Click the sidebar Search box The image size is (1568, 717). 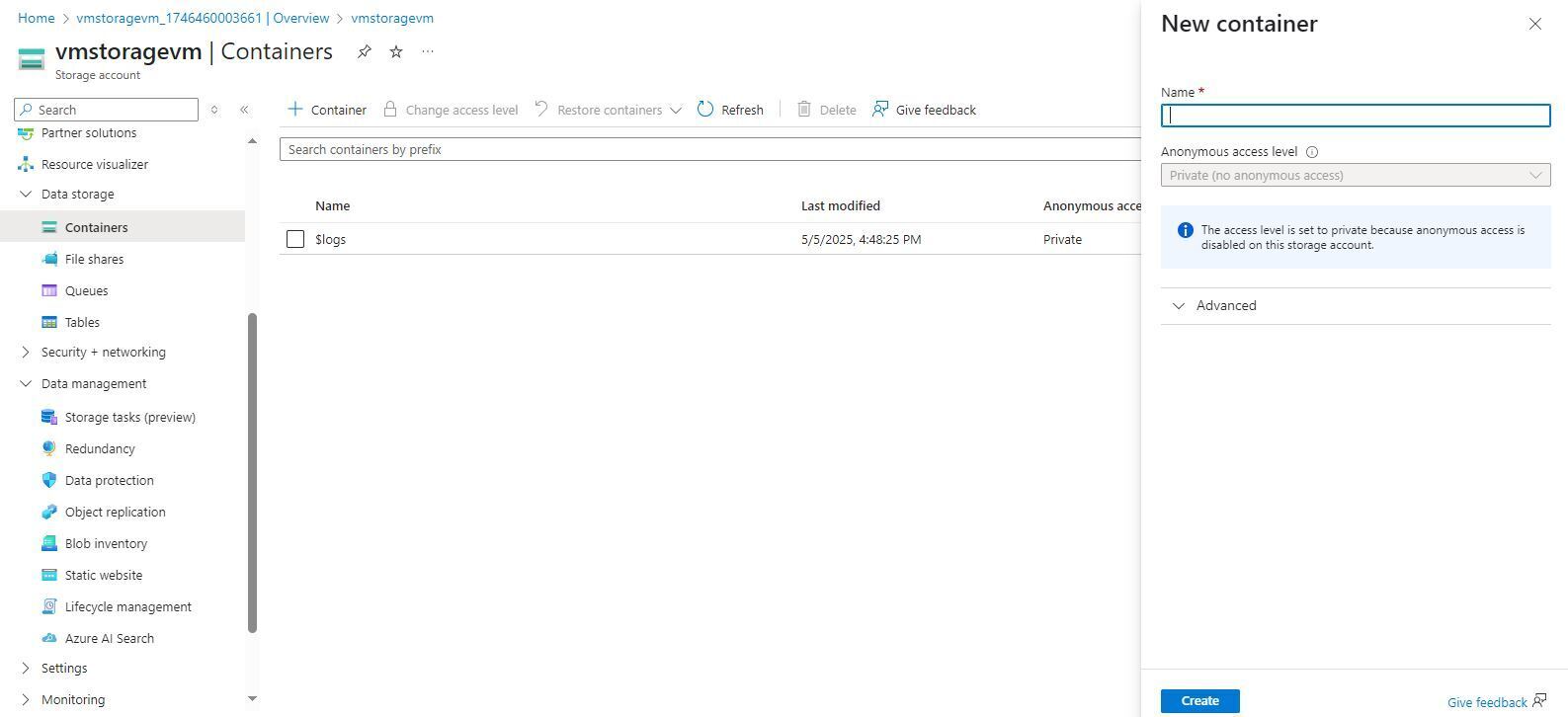pos(107,110)
